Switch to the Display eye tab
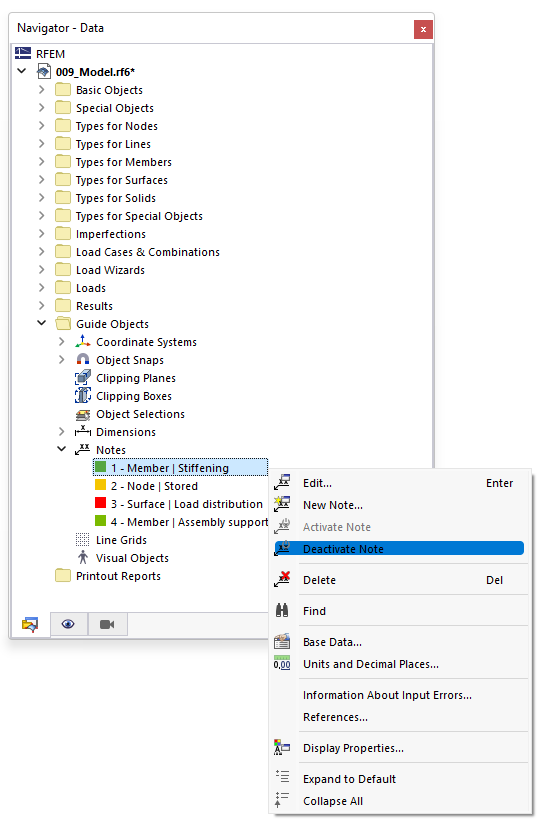The height and width of the screenshot is (832, 546). coord(68,624)
